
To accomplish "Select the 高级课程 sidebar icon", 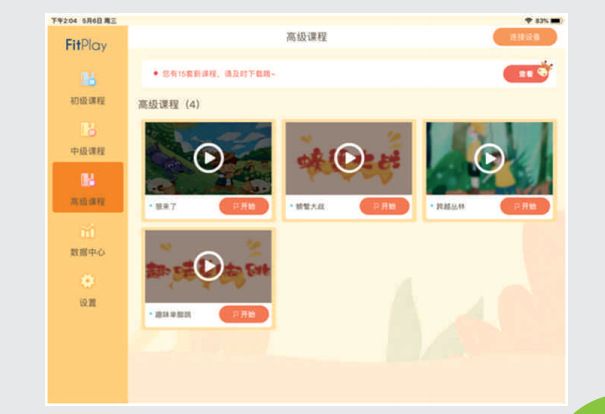I will [x=88, y=180].
